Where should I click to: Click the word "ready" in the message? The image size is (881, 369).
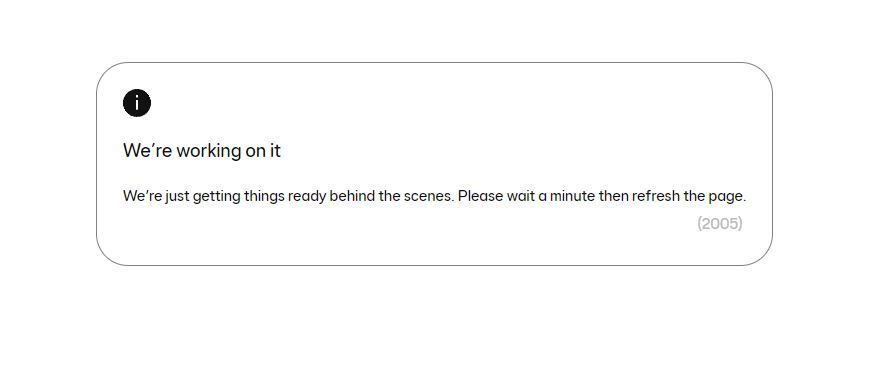307,197
